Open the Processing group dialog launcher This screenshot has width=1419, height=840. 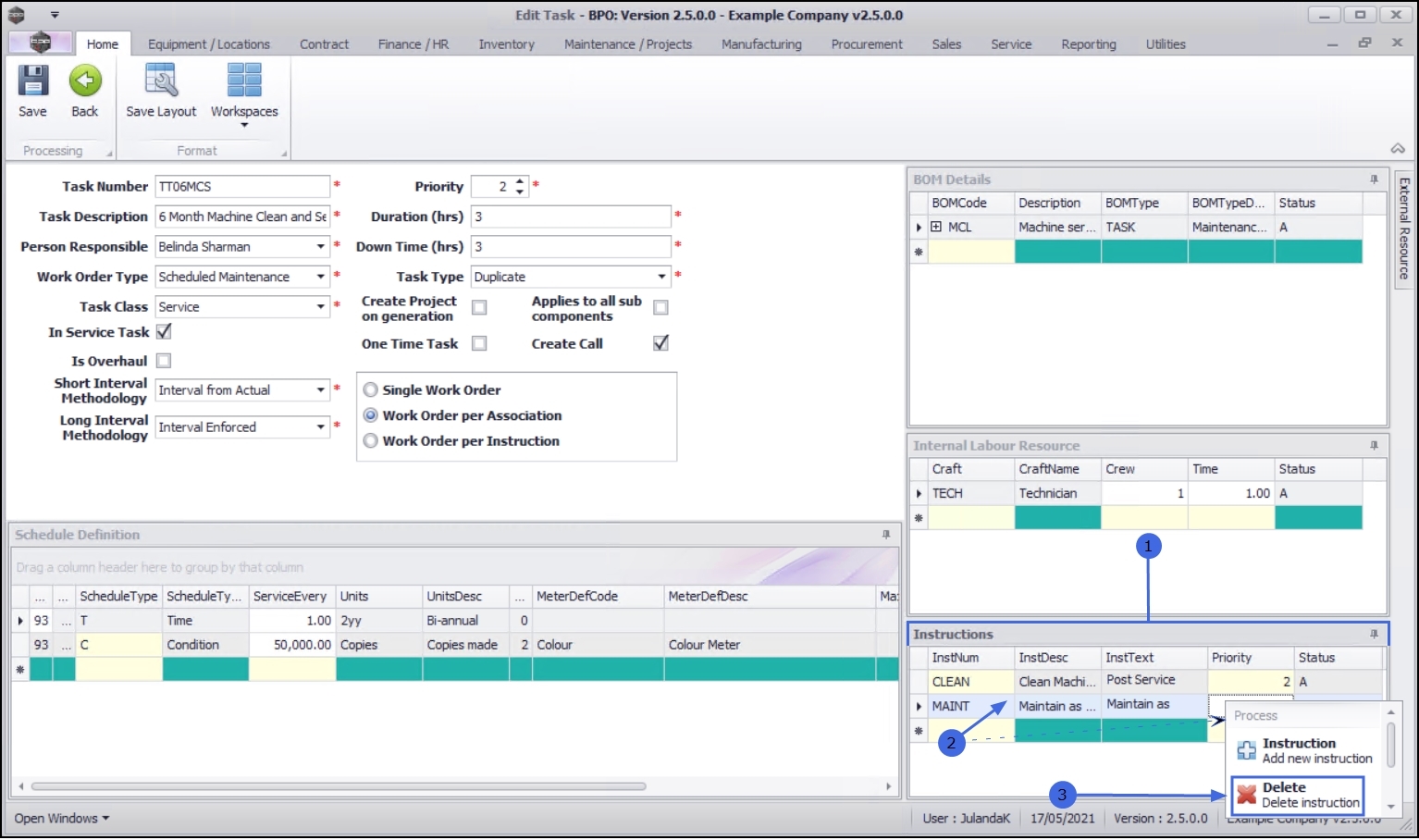(109, 154)
